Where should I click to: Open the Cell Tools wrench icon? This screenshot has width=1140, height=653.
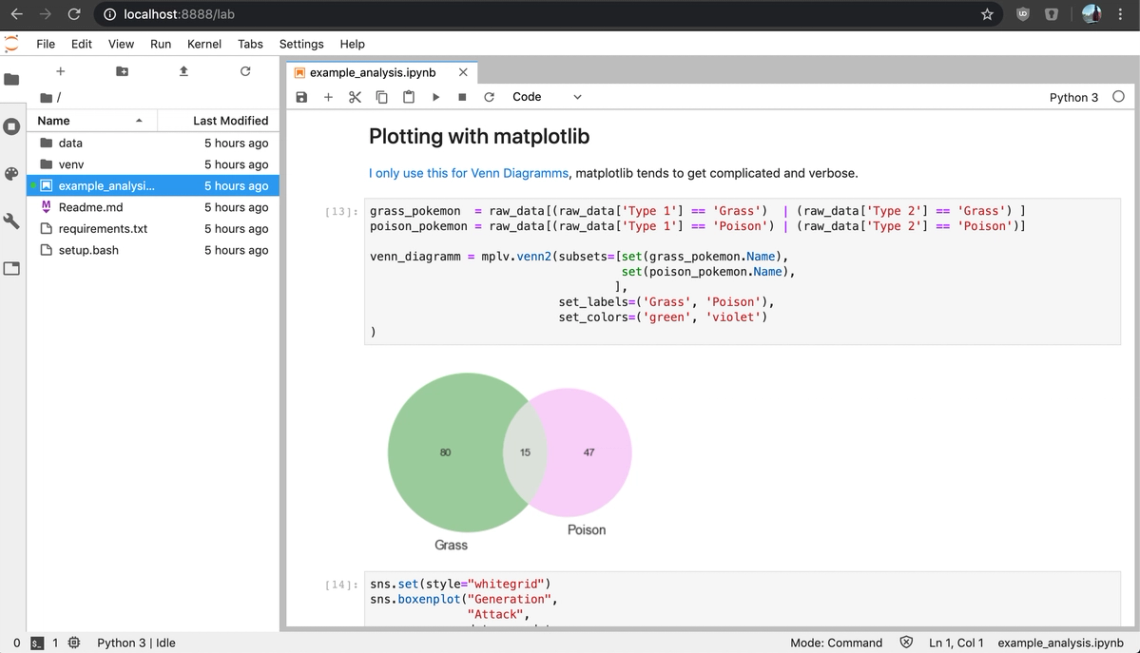coord(12,221)
